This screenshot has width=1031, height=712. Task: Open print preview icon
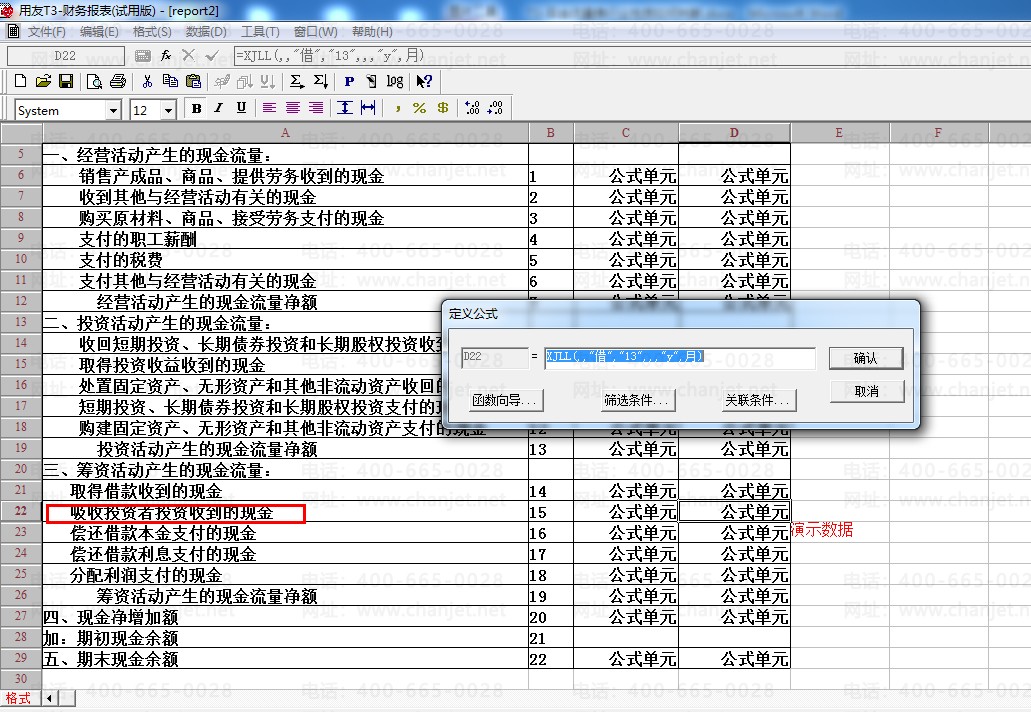(x=95, y=81)
